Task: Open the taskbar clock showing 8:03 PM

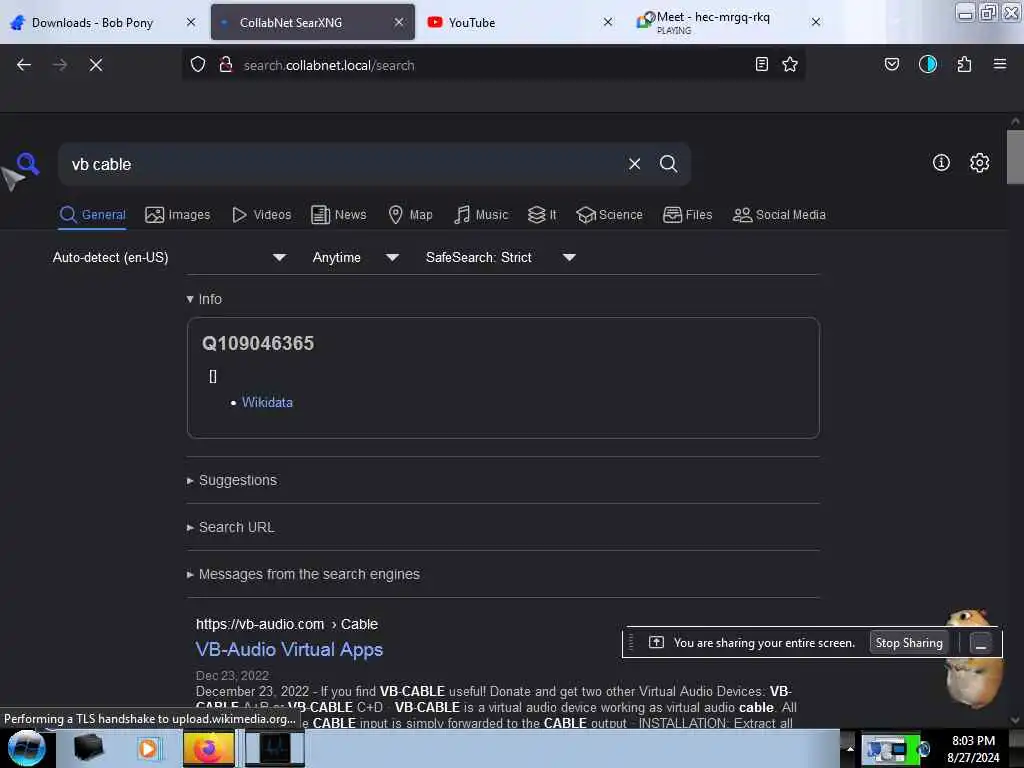Action: click(972, 748)
